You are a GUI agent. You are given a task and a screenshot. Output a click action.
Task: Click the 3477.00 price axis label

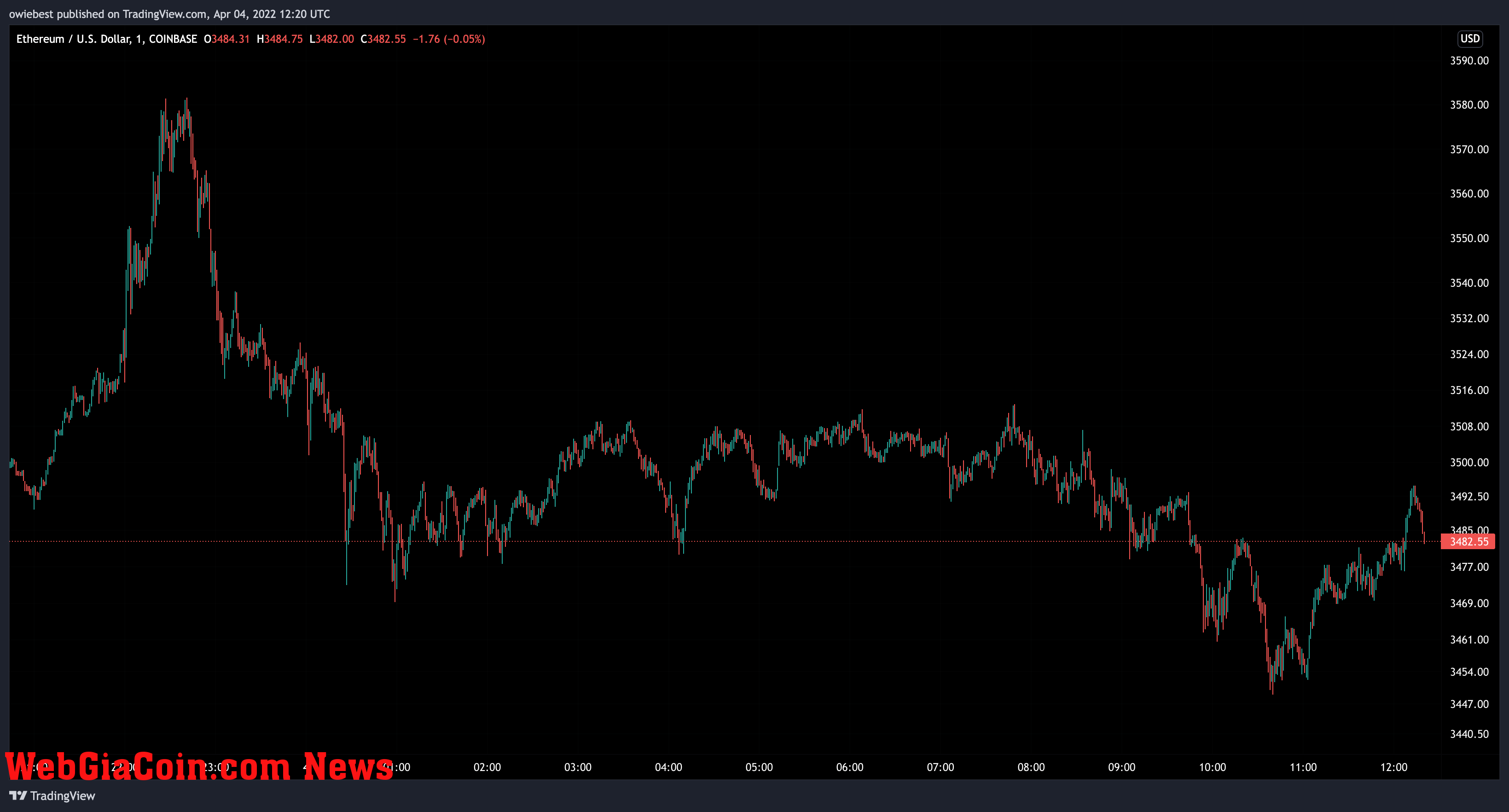(x=1469, y=567)
